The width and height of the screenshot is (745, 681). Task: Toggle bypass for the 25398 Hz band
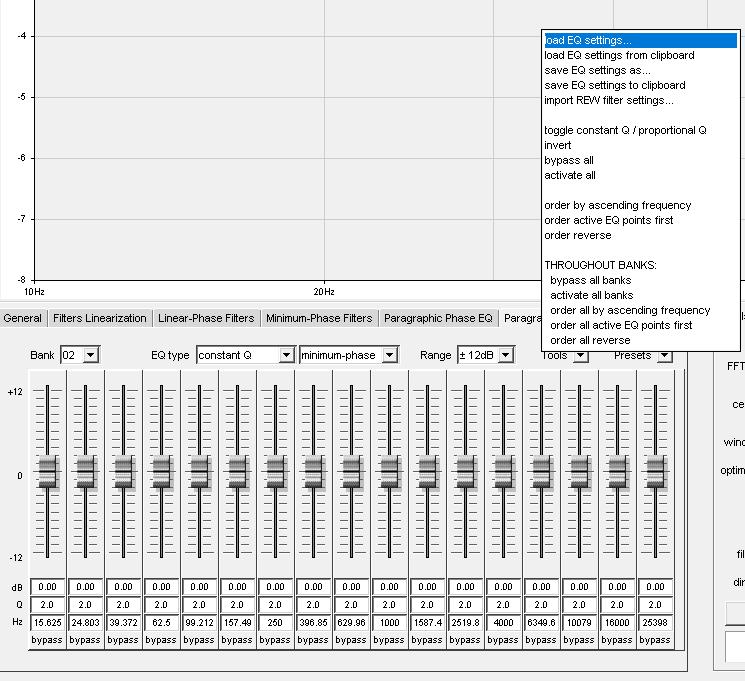click(655, 640)
